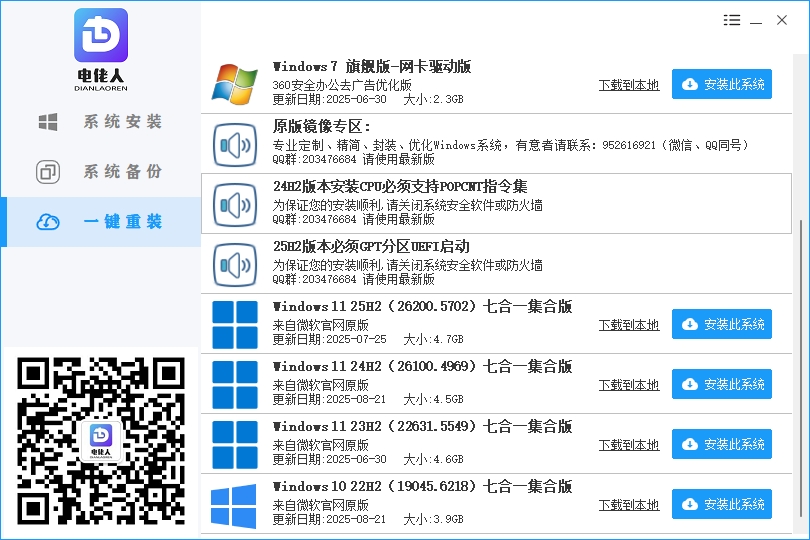Viewport: 810px width, 540px height.
Task: Click cloud icon inside Windows 7 install button
Action: pos(690,84)
